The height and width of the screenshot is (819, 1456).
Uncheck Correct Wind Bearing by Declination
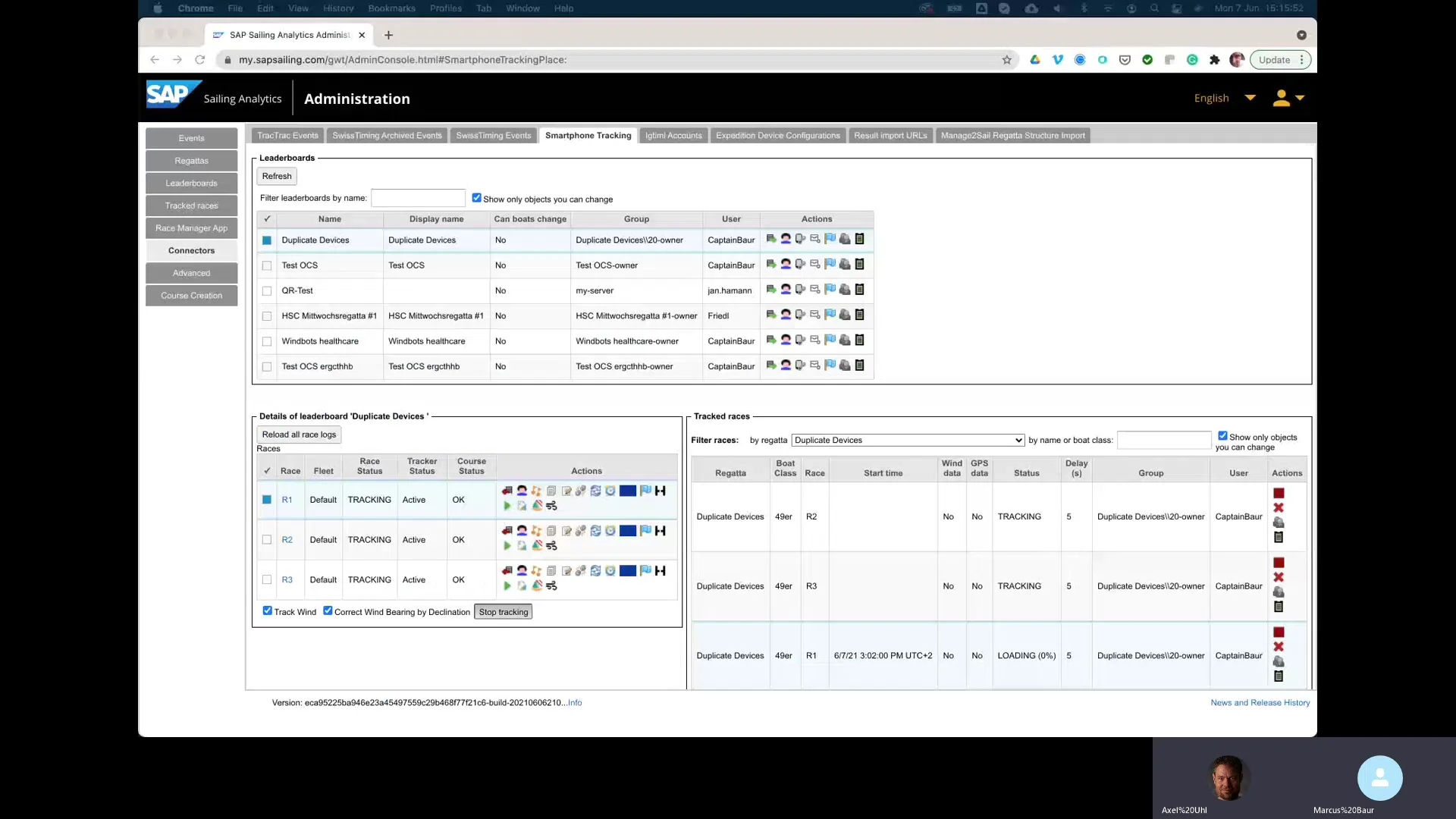(x=328, y=611)
